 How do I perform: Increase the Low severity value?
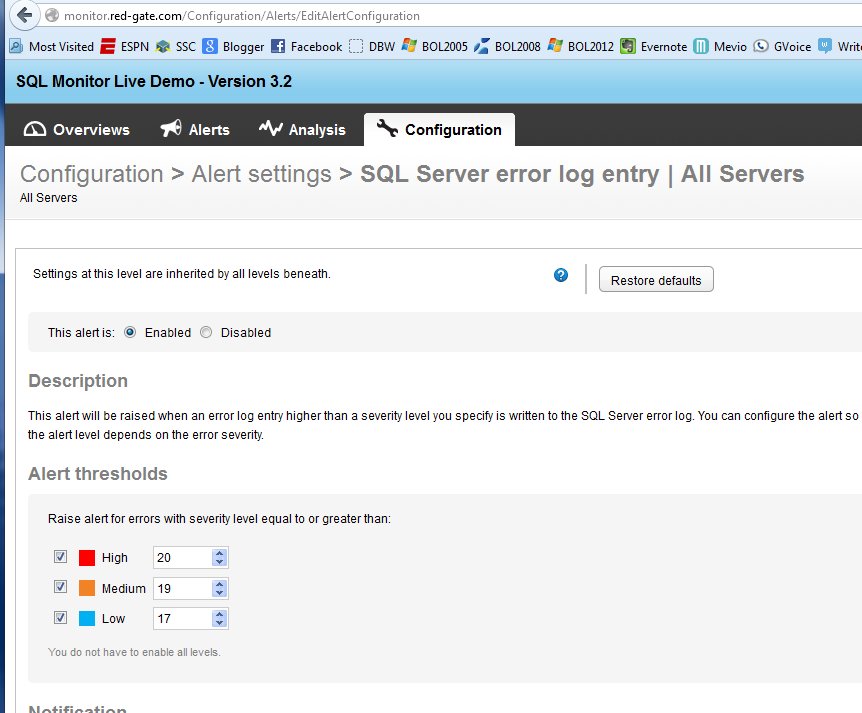[219, 614]
